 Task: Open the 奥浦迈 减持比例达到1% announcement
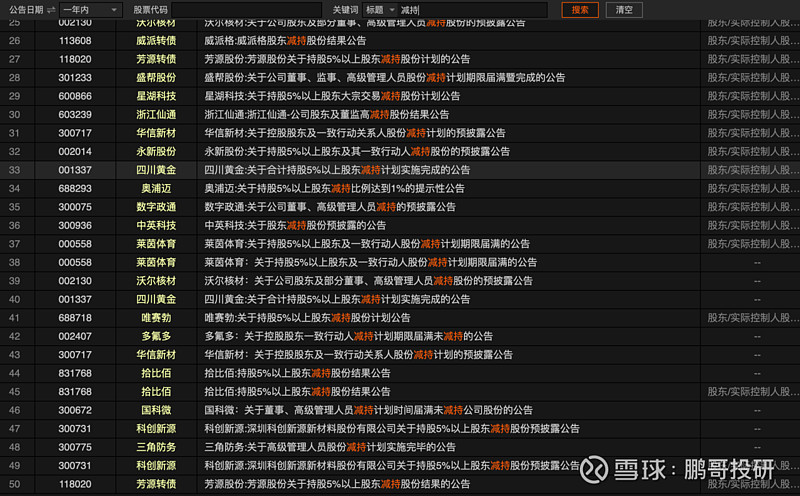click(334, 188)
